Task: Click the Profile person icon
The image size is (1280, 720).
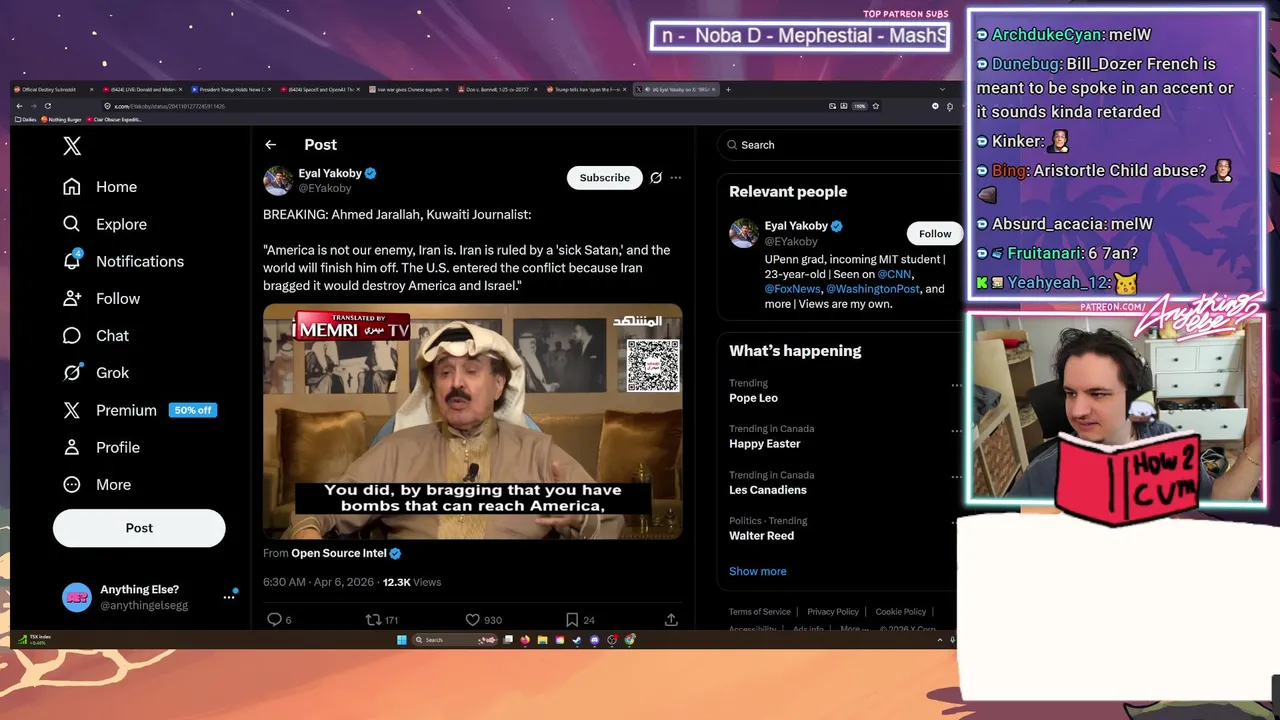Action: pyautogui.click(x=72, y=447)
